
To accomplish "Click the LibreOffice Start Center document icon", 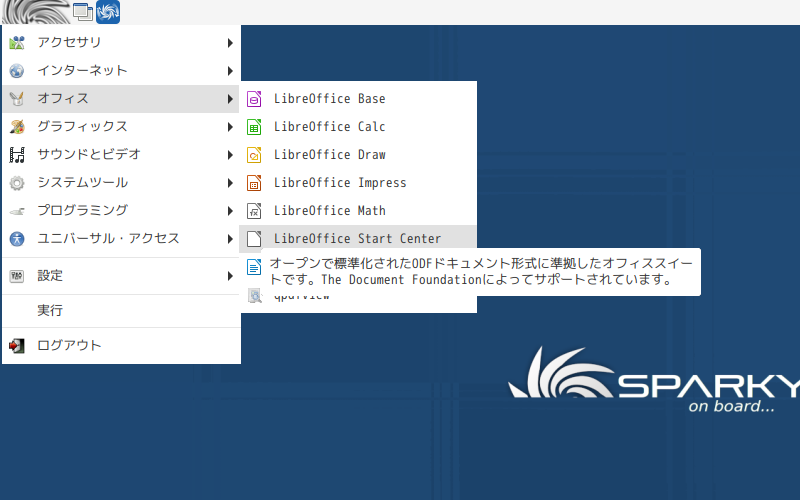I will [x=254, y=239].
